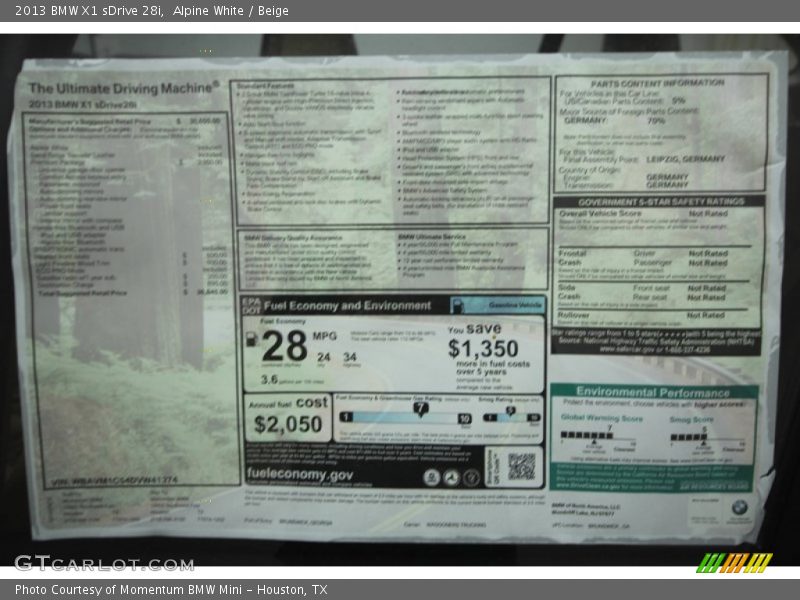Click the '2013 BMW X1 sDrive28i' sticker subtitle
800x600 pixels.
pyautogui.click(x=83, y=105)
